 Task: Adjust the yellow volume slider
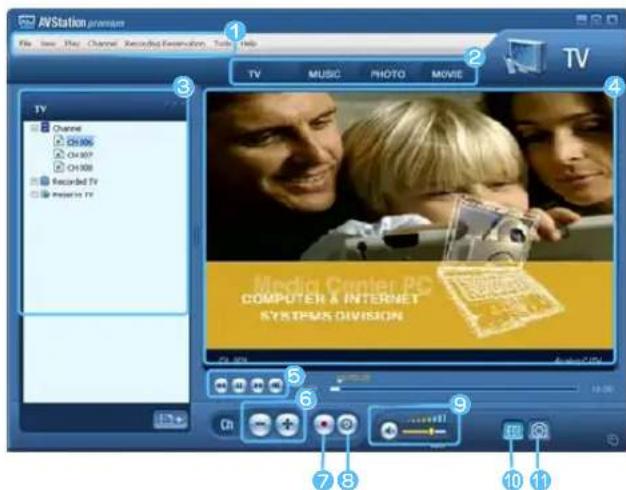pyautogui.click(x=424, y=432)
